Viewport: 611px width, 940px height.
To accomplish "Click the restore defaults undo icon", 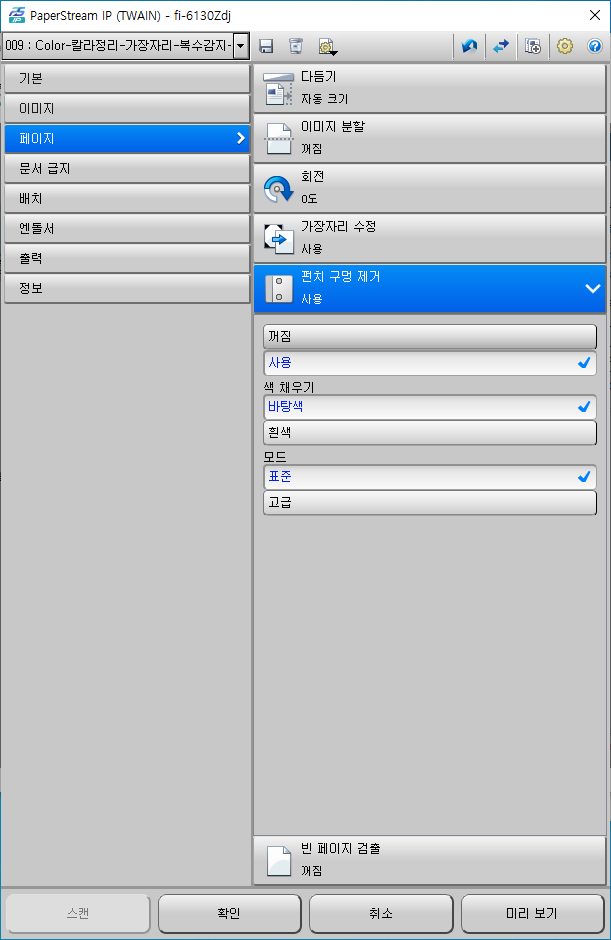I will pos(469,46).
